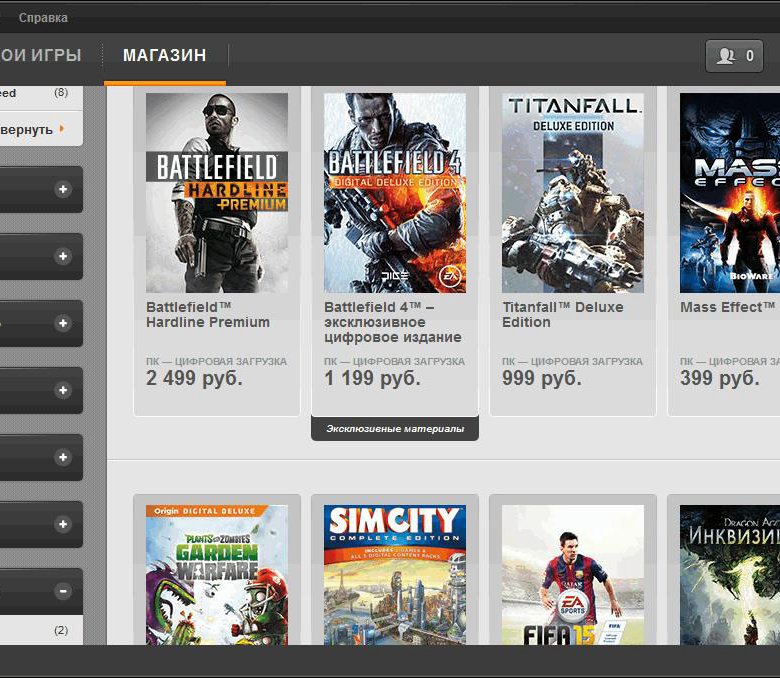Select the sidebar filter row with count (8)

click(x=41, y=95)
